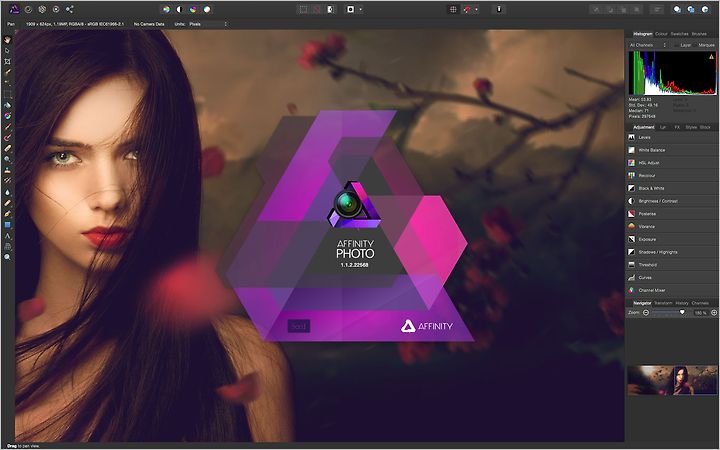Add a Threshold adjustment

672,265
